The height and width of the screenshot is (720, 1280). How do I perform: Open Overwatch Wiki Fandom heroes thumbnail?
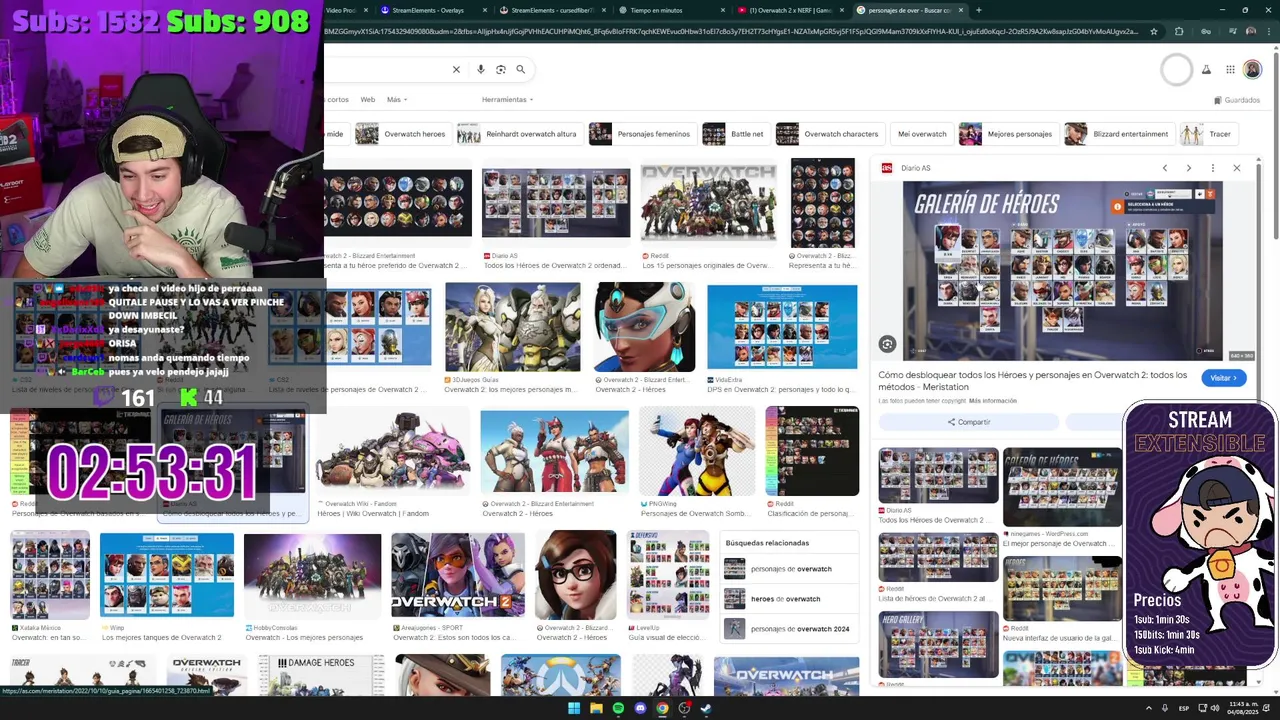(x=393, y=450)
